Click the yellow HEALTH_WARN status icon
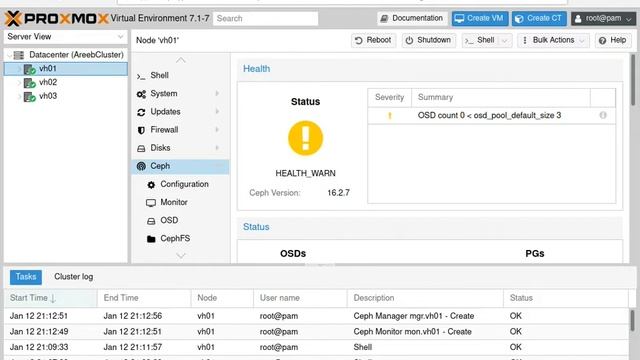Screen dimensions: 640x360 (x=305, y=138)
